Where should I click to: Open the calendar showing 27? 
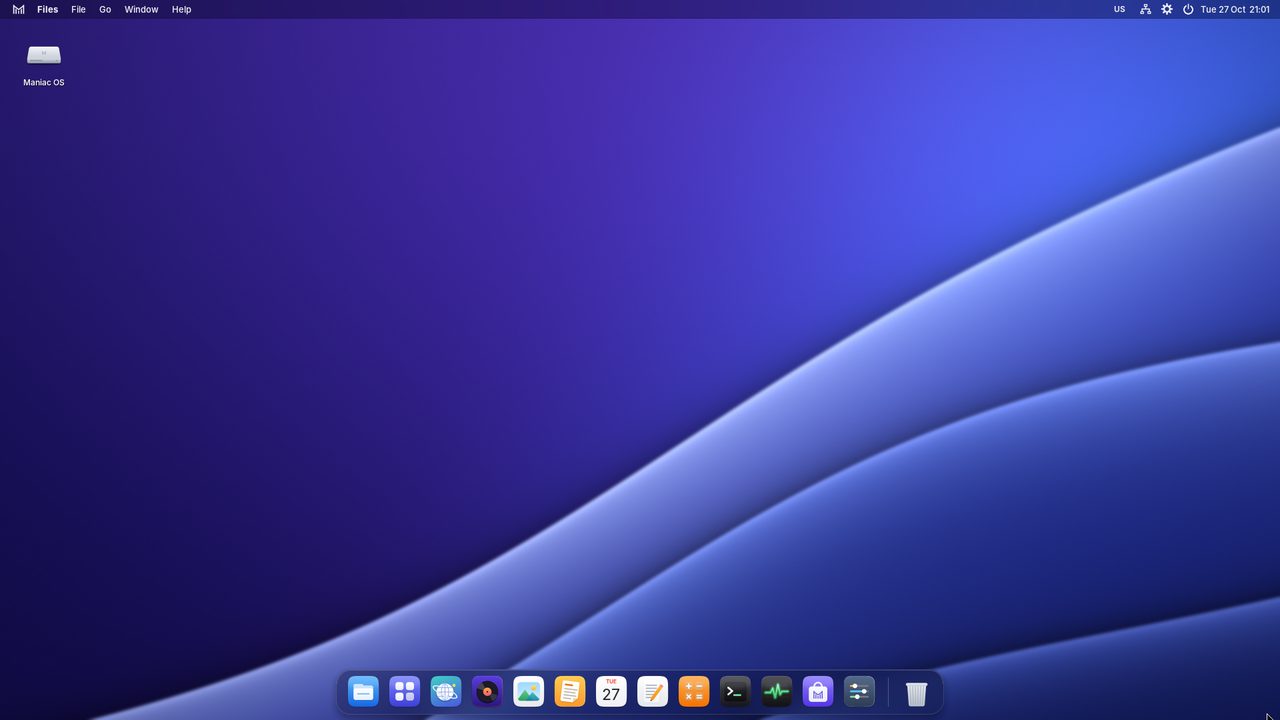611,691
